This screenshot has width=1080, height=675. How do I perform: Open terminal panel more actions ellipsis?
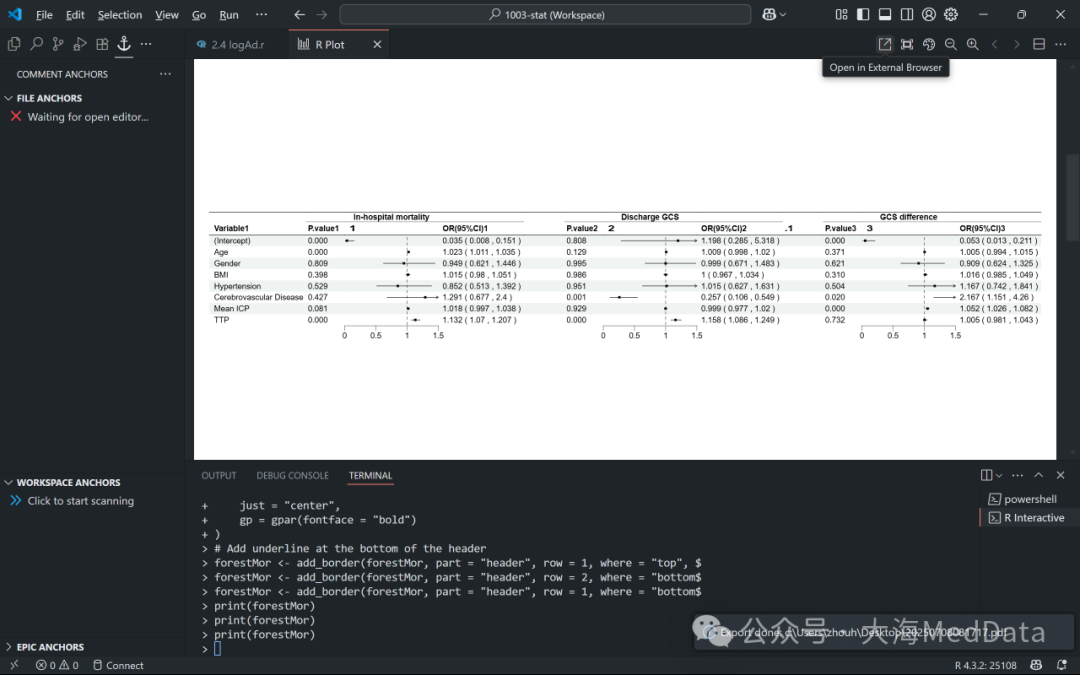click(1017, 475)
